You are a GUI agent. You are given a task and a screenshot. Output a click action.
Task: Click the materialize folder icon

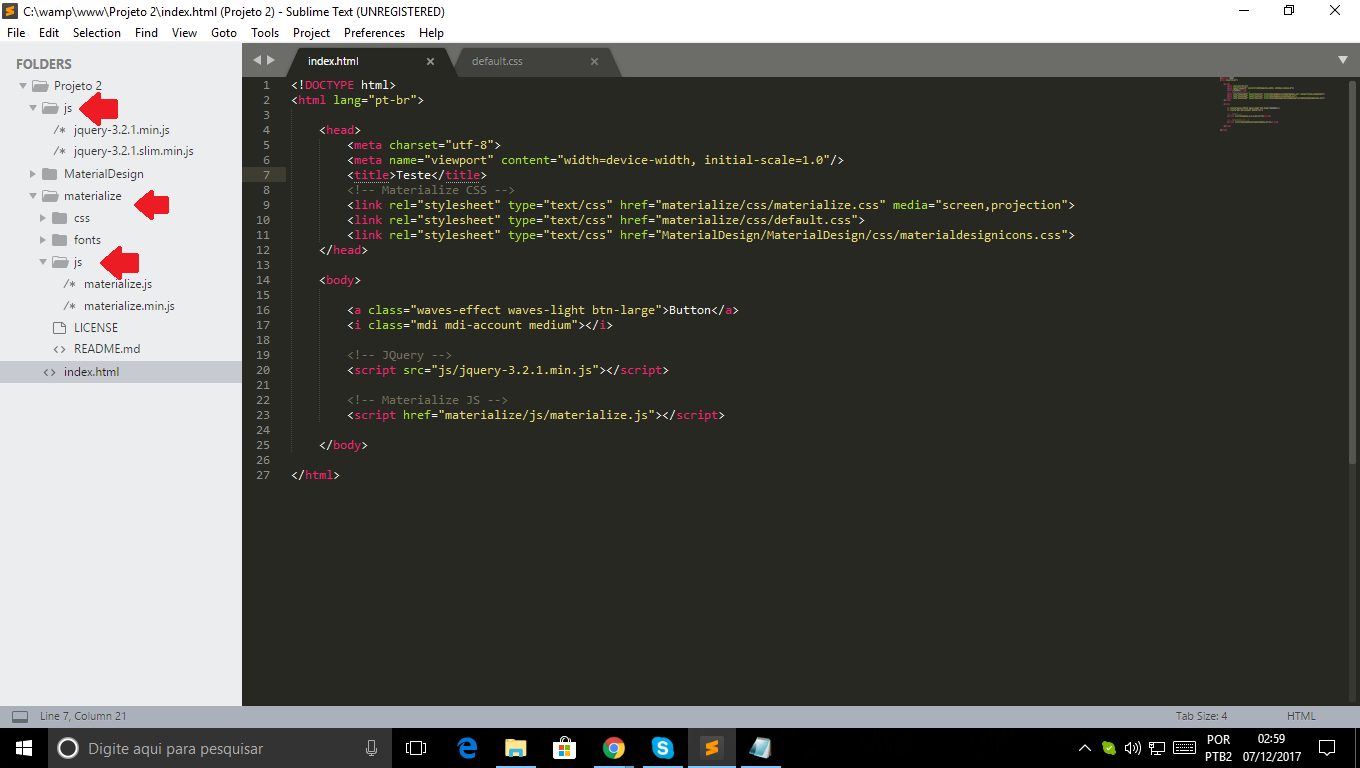50,196
